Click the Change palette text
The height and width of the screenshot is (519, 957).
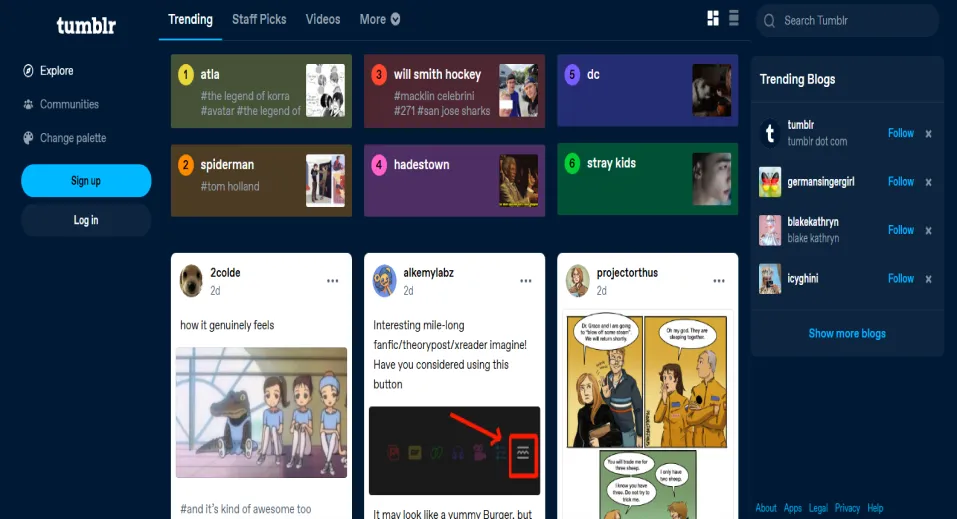(x=73, y=138)
